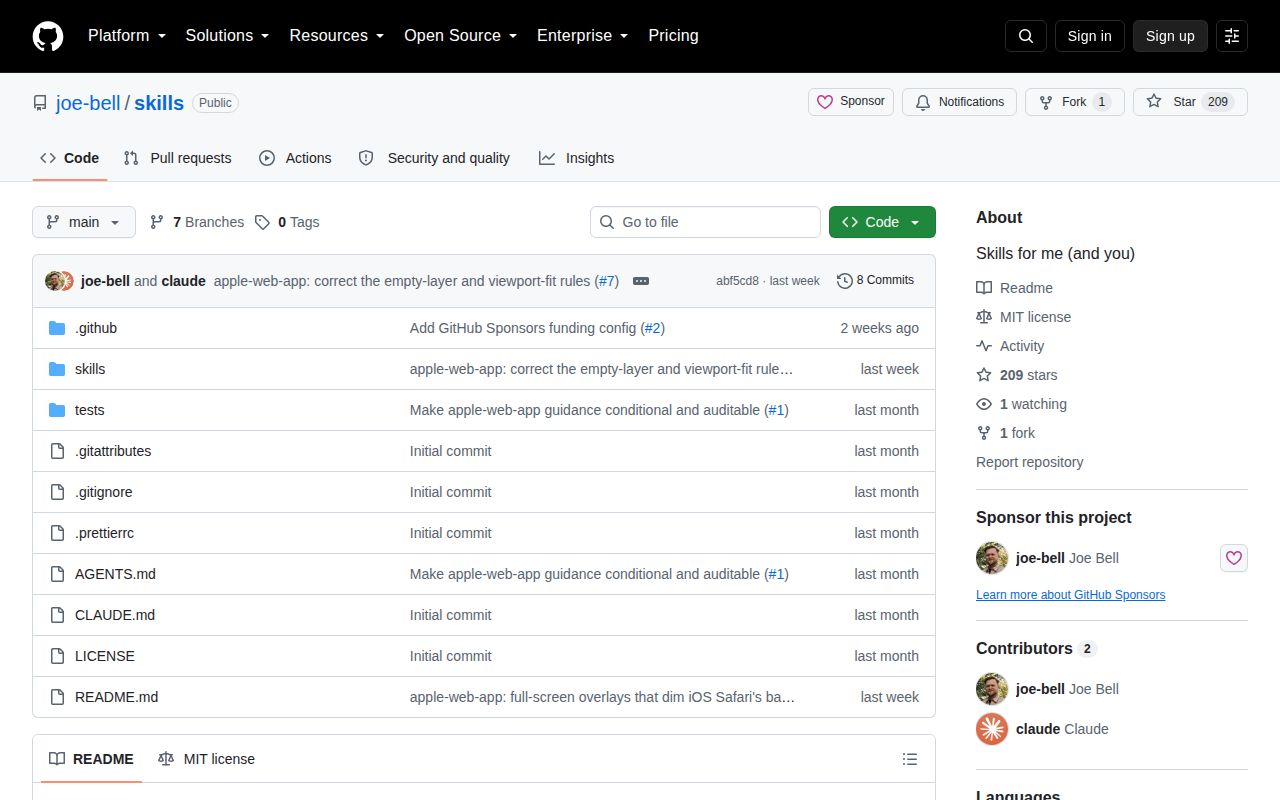Click the tests folder icon
This screenshot has height=800, width=1280.
tap(57, 410)
